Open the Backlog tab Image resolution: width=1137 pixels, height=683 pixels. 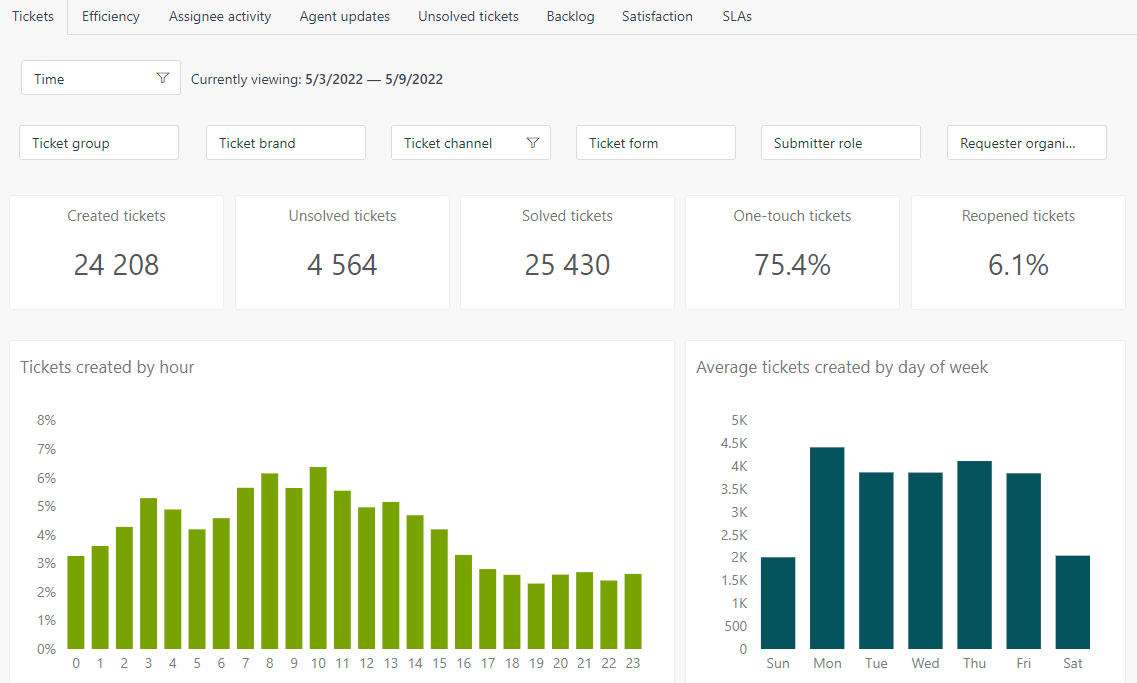click(x=570, y=16)
